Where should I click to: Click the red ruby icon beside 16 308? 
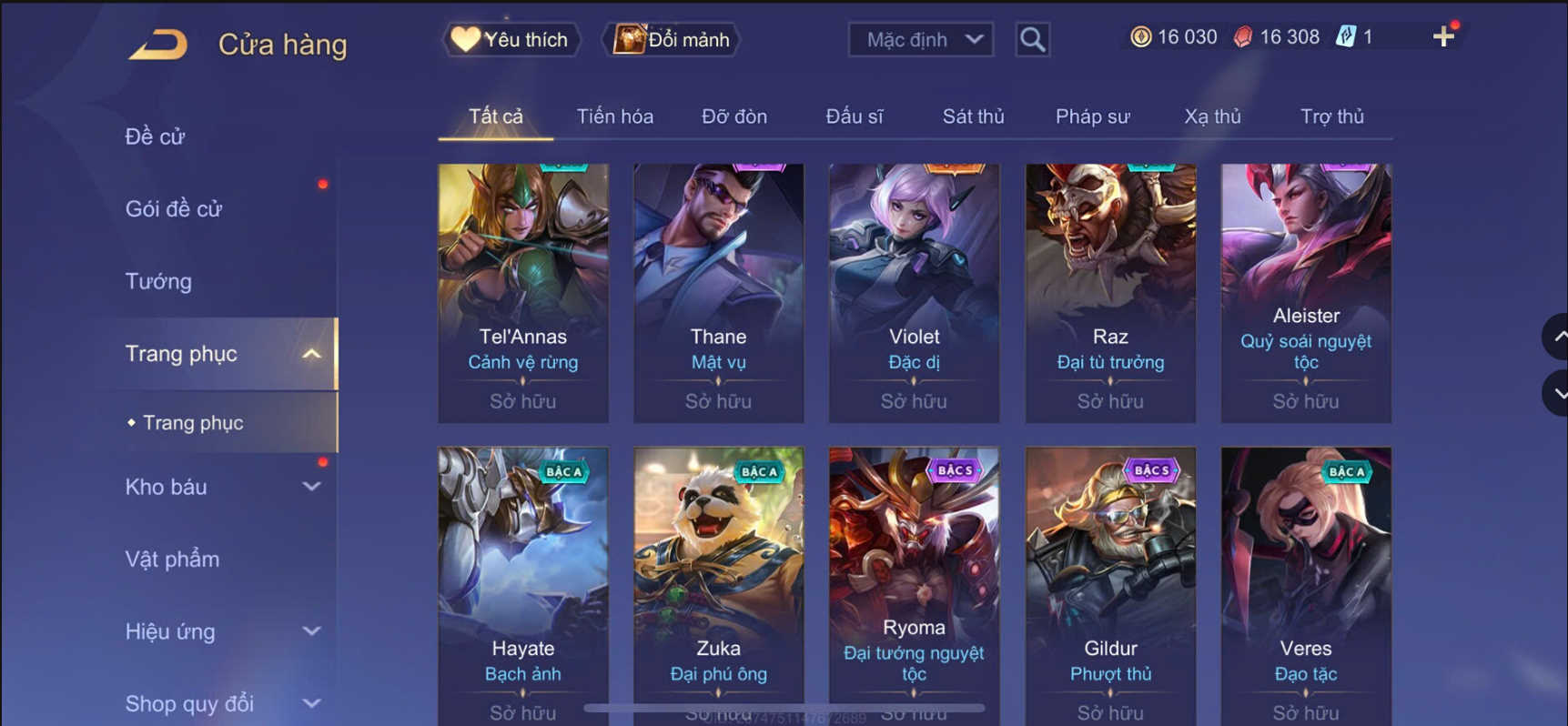point(1242,36)
